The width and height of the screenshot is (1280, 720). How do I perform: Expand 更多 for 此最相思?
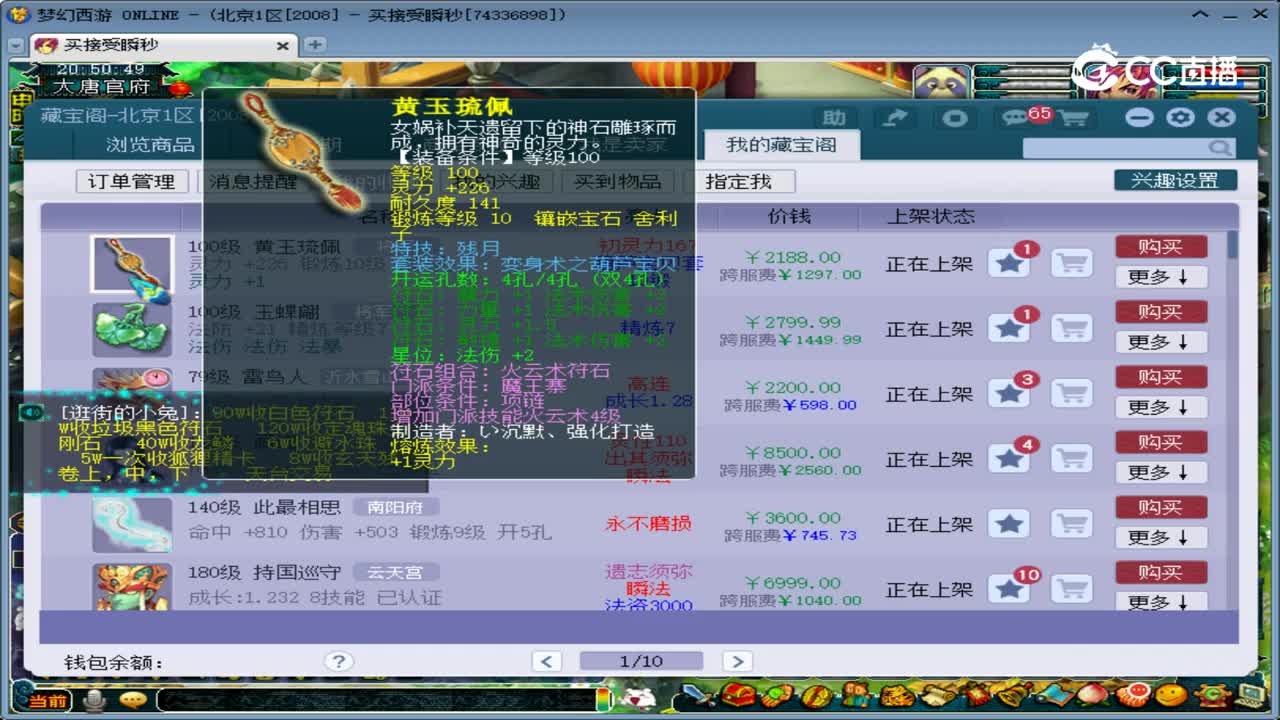(1161, 537)
